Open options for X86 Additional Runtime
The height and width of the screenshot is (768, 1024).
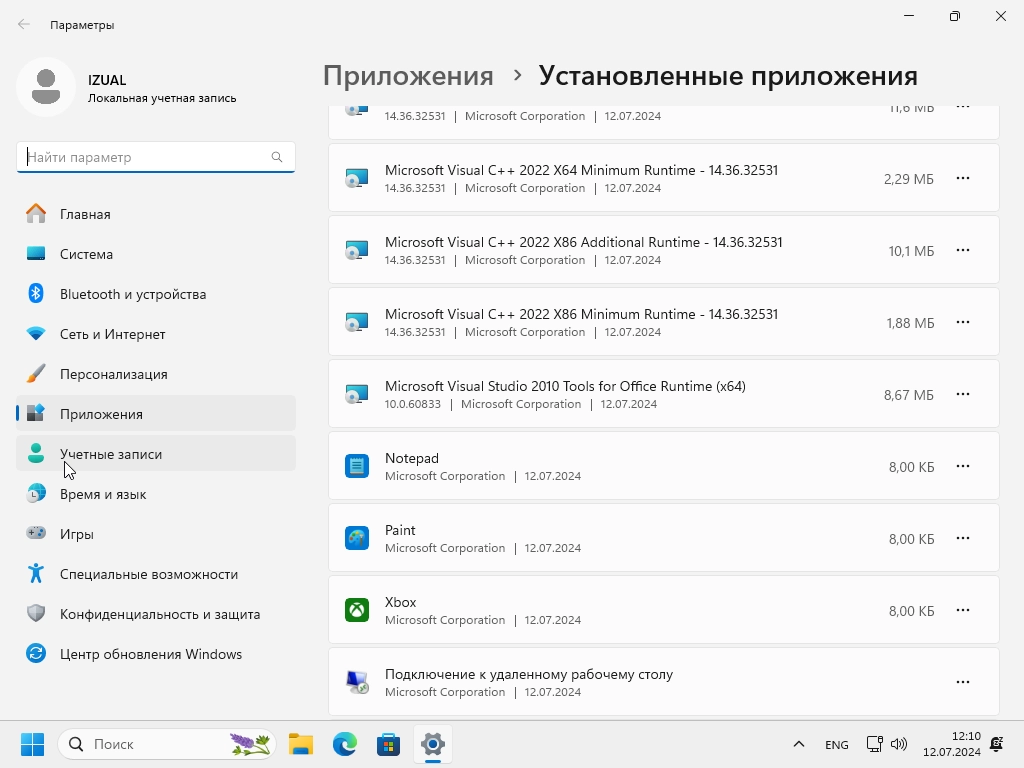click(x=963, y=250)
